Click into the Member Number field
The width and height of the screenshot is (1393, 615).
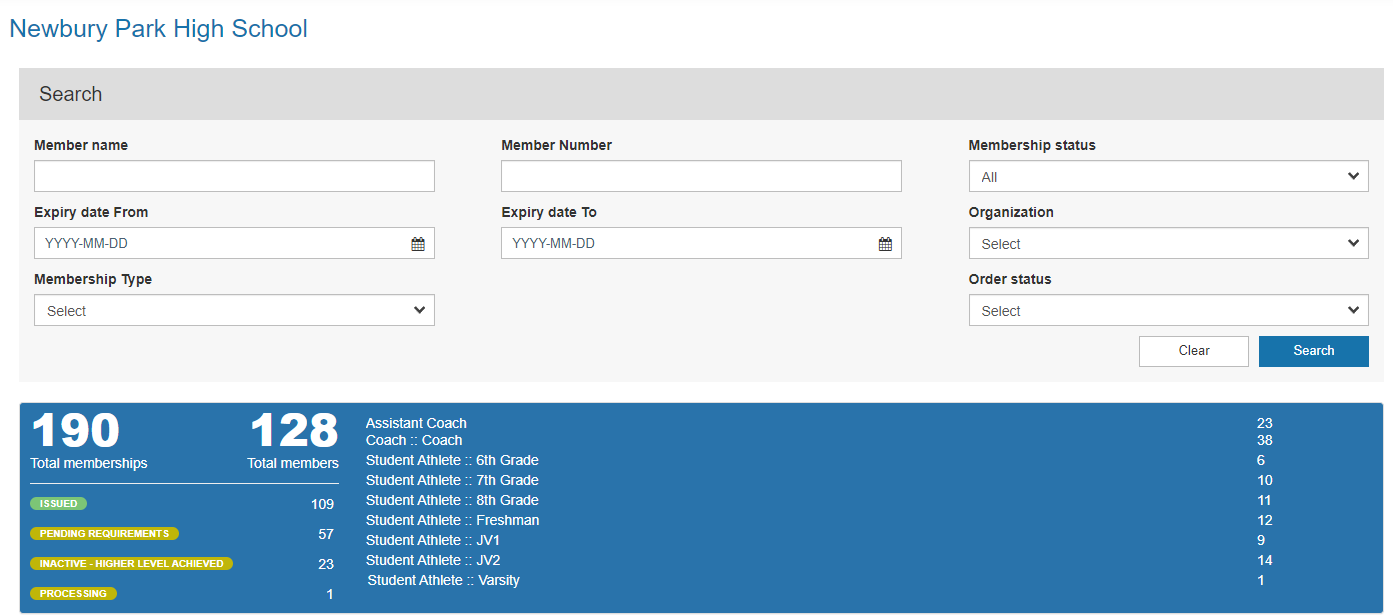click(x=701, y=177)
